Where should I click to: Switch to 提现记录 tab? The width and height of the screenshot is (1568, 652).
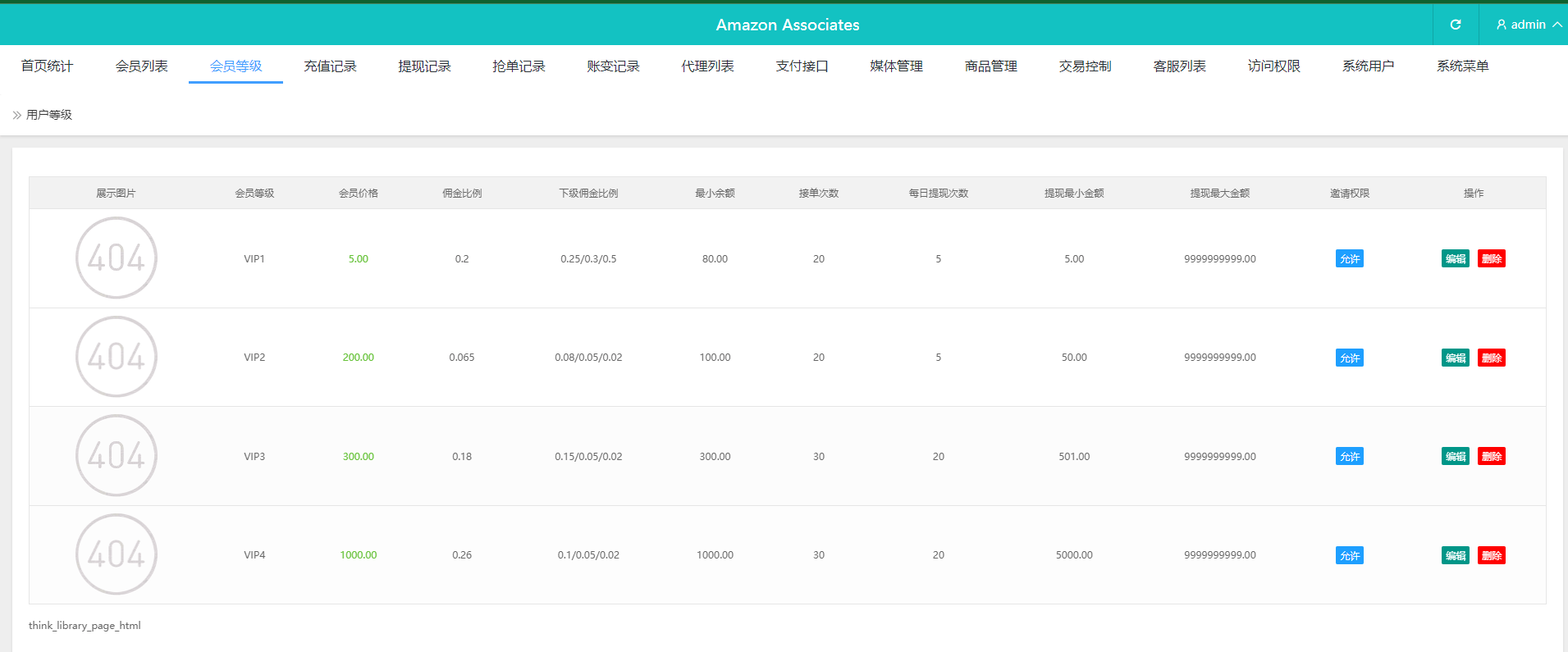point(424,66)
